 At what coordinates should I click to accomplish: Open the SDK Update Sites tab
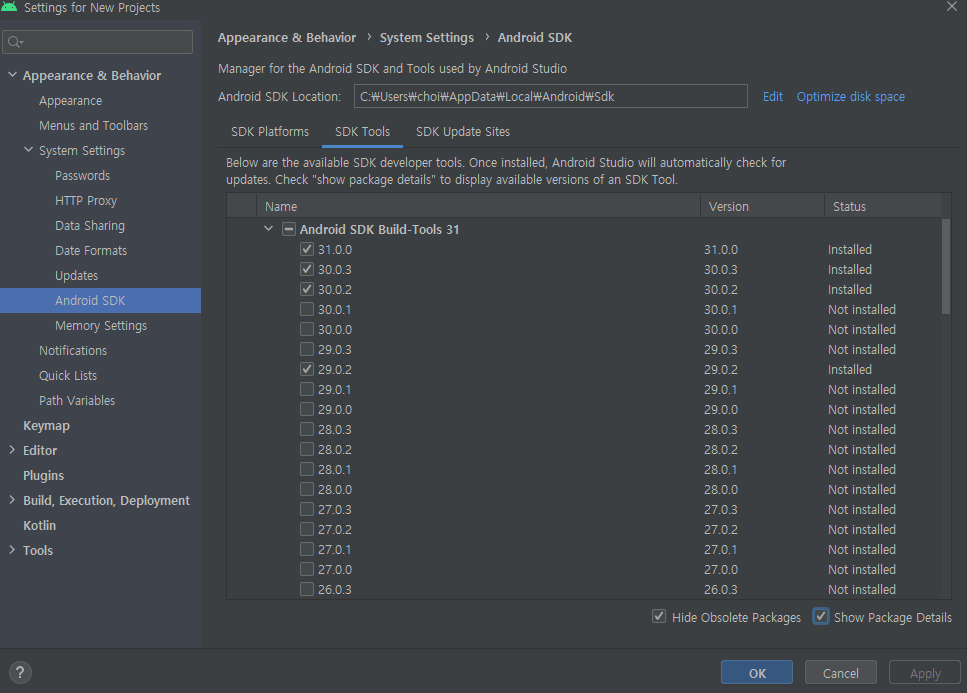463,132
